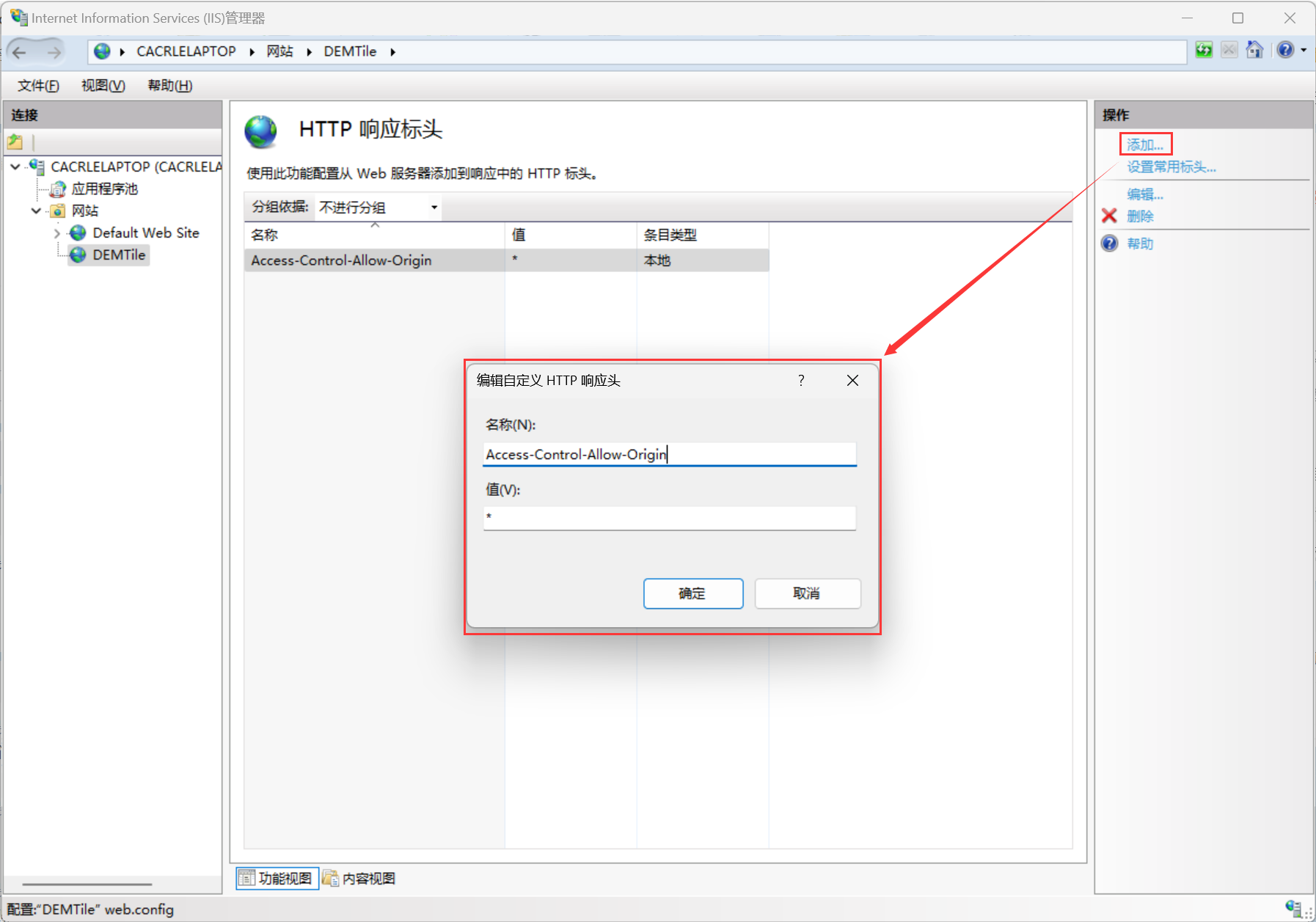
Task: Click the globe icon in address bar
Action: (x=103, y=51)
